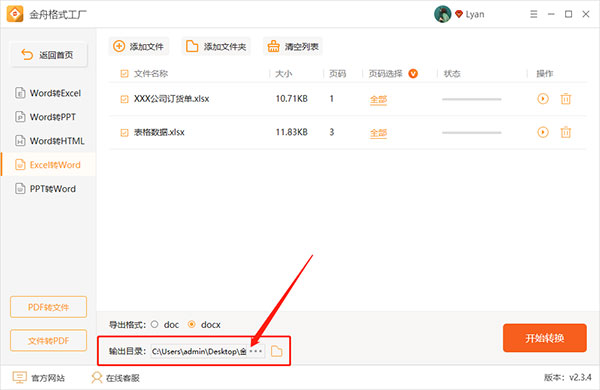Click the play icon for XXX公司订货单.xlsx
600x390 pixels.
click(x=543, y=99)
